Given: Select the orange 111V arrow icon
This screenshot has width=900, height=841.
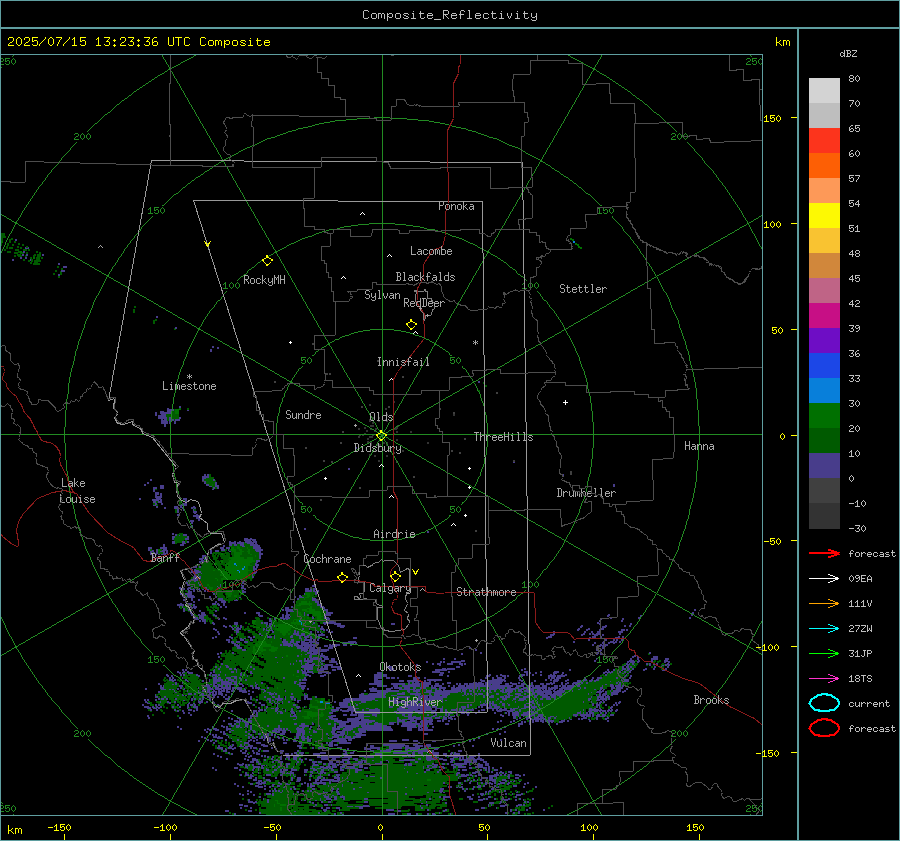Looking at the screenshot, I should (824, 603).
